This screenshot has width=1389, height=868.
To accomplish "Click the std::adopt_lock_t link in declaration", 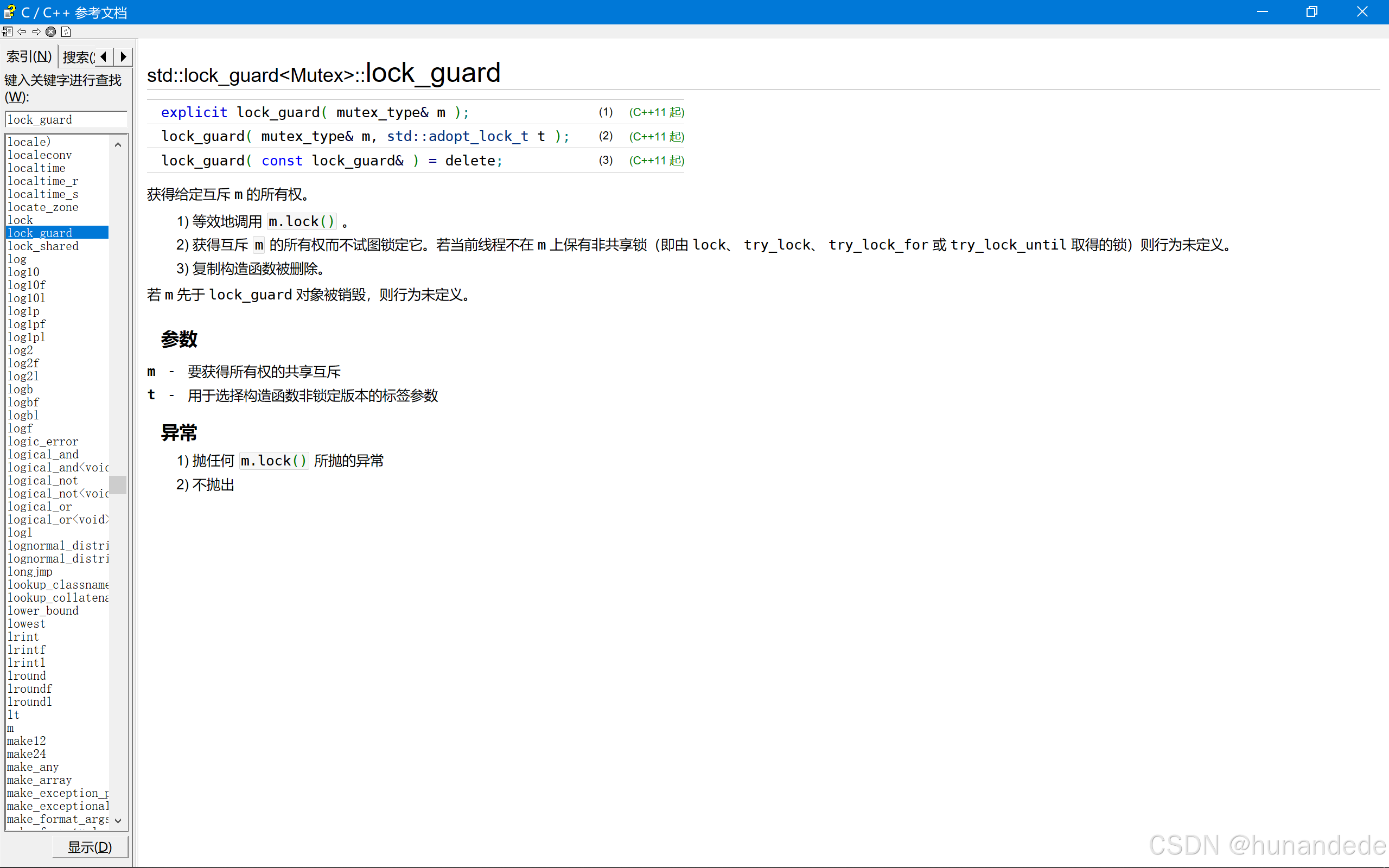I will (457, 136).
